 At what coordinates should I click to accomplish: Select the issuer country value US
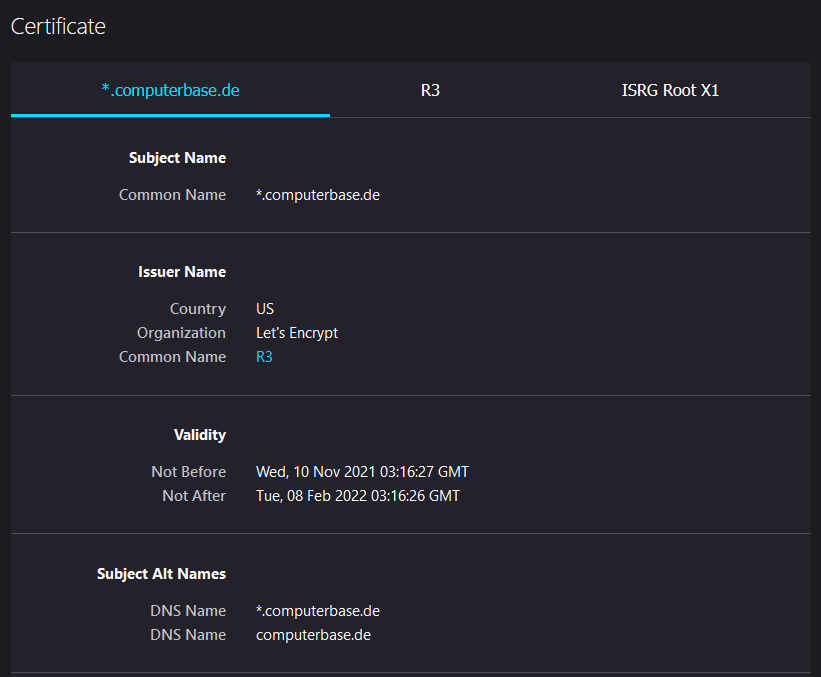264,309
